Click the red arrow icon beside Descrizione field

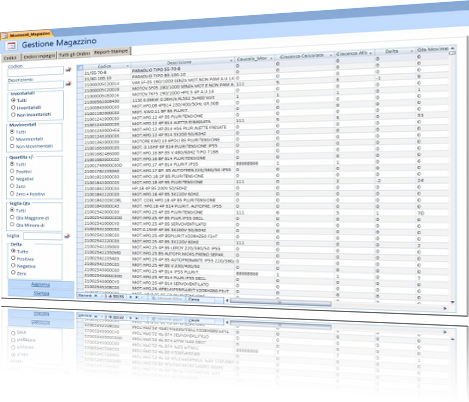click(x=68, y=83)
